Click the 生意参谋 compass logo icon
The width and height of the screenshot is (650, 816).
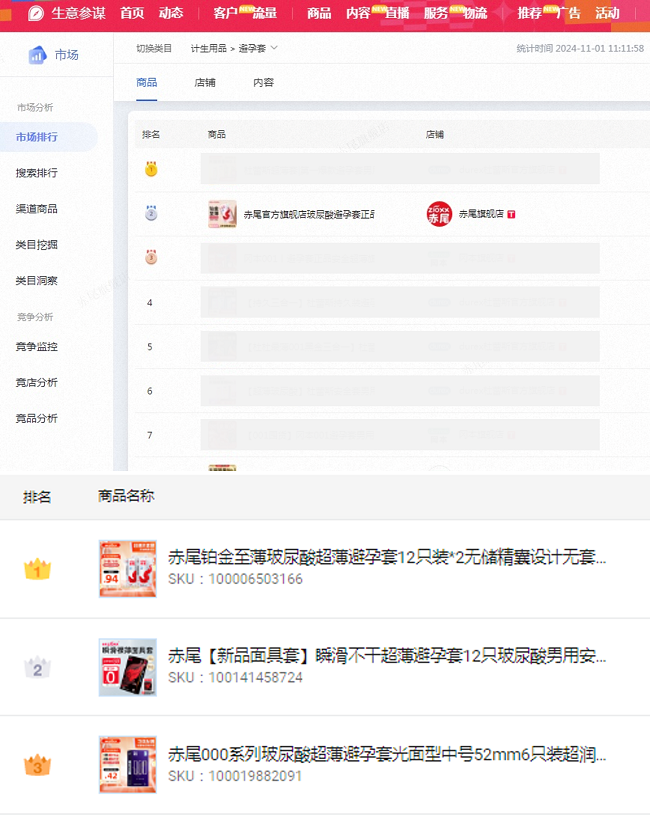coord(36,13)
